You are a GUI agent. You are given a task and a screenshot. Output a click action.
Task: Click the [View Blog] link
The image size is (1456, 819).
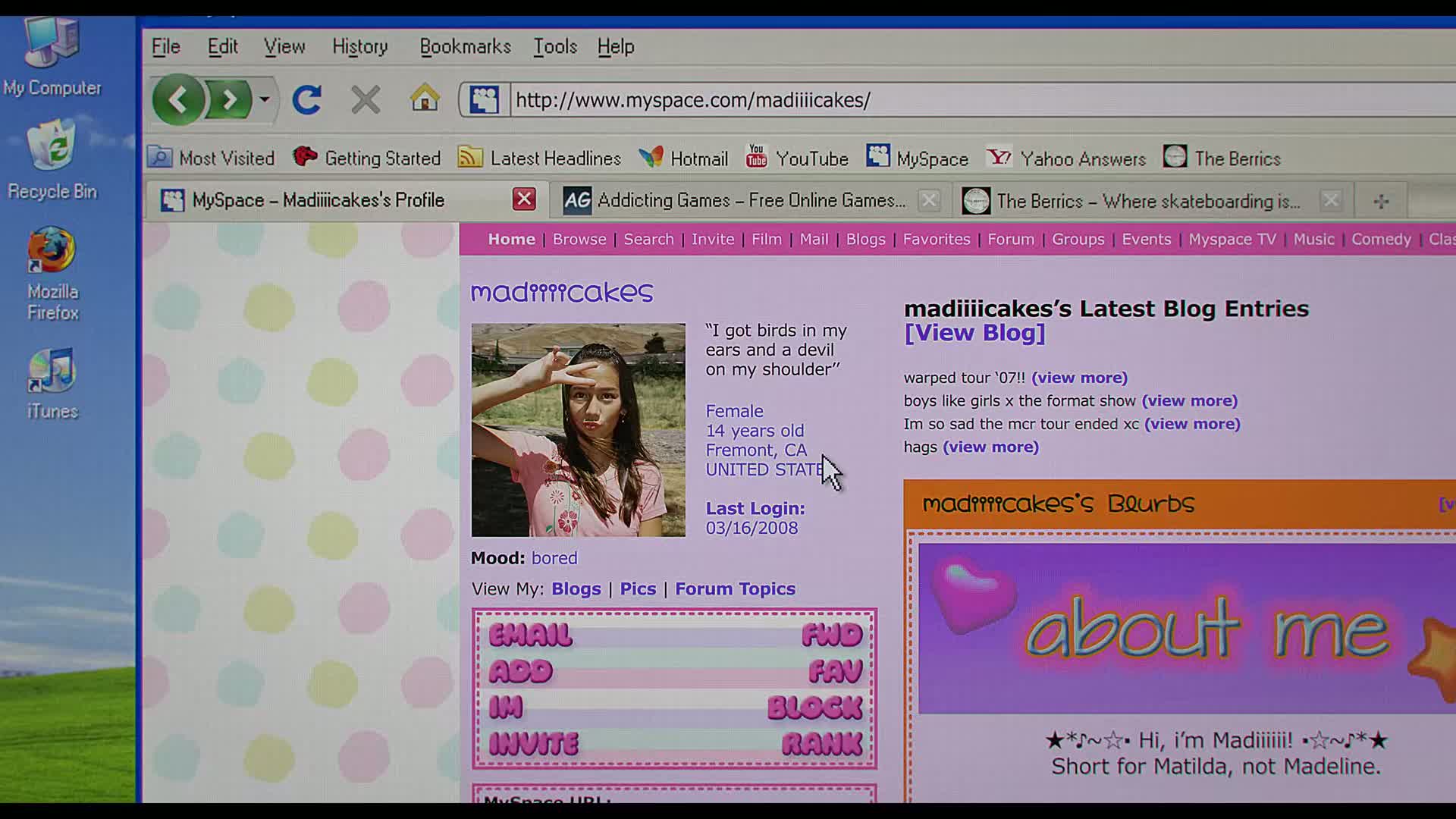click(x=974, y=333)
